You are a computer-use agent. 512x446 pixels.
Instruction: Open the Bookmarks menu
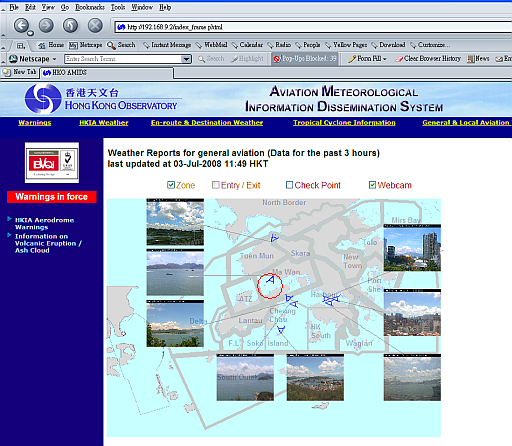point(90,7)
